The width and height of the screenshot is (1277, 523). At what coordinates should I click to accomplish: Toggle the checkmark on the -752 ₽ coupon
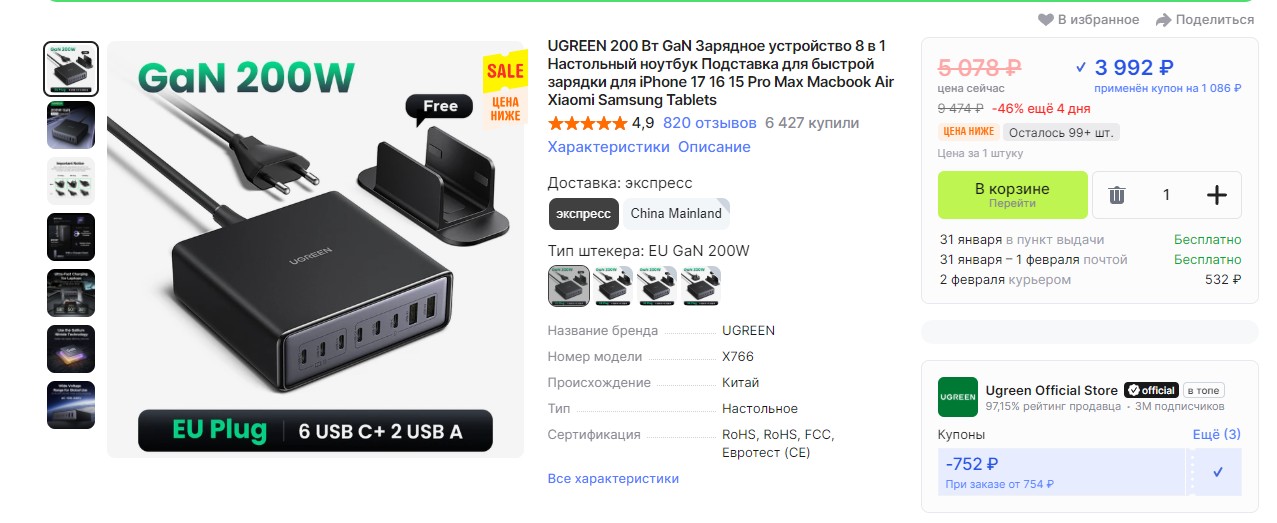(1217, 472)
